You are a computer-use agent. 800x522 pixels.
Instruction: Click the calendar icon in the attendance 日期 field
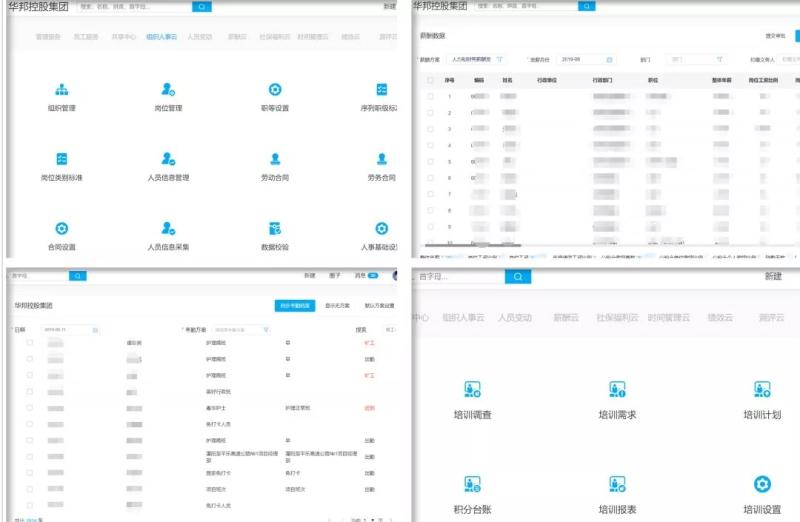[95, 330]
